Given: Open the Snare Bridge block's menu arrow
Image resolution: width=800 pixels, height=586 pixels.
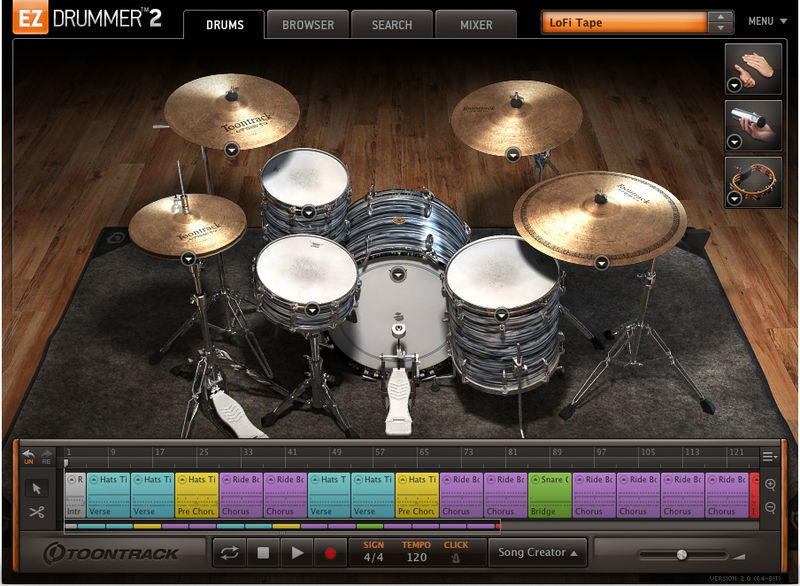Looking at the screenshot, I should (x=535, y=479).
